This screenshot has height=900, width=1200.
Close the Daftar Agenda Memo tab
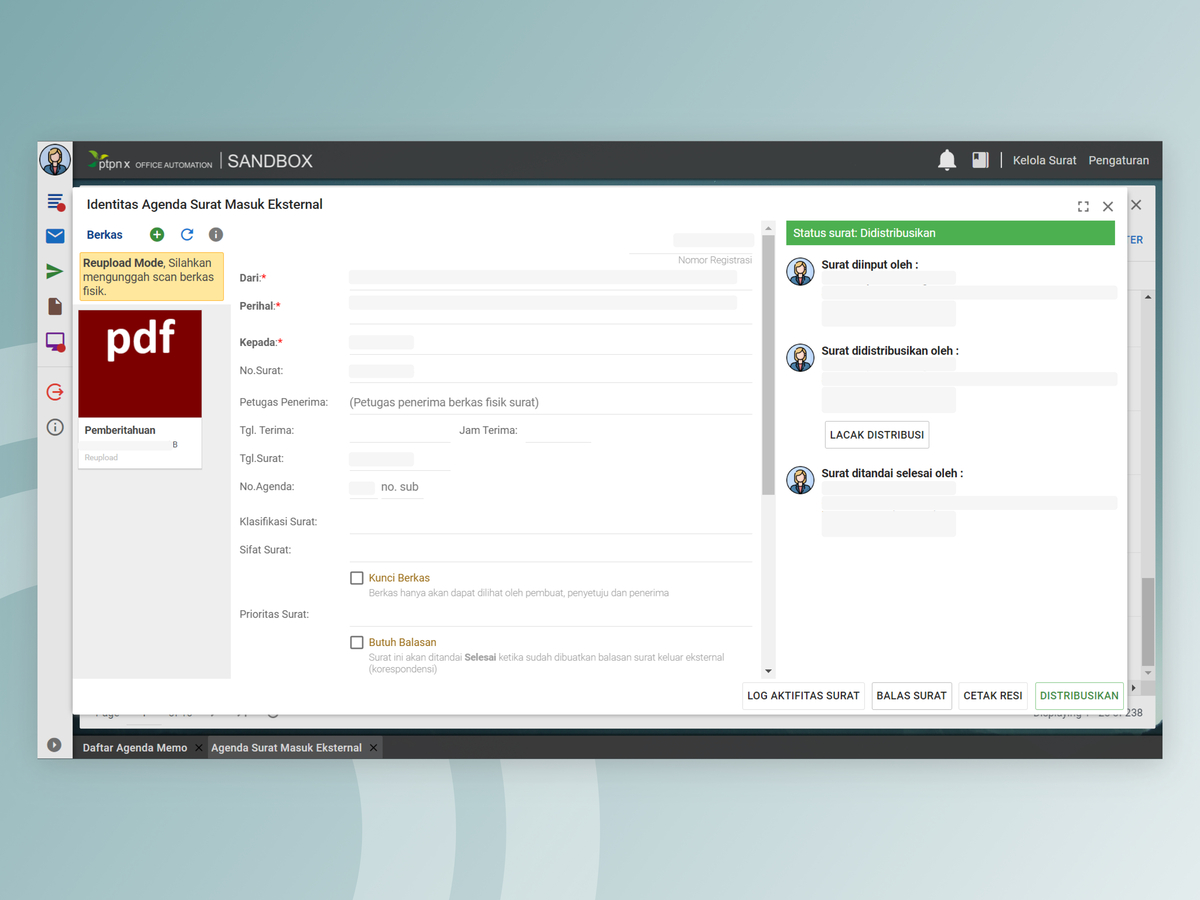point(199,747)
